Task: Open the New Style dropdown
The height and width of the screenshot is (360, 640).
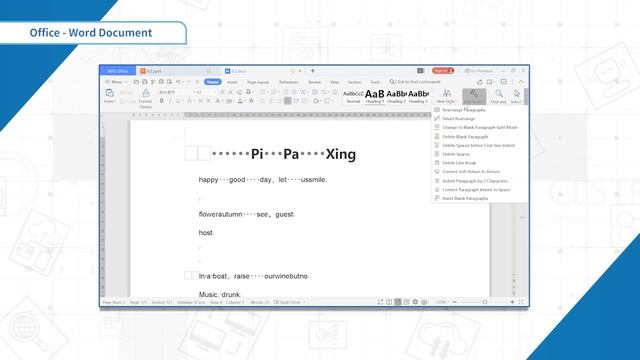Action: click(x=446, y=97)
